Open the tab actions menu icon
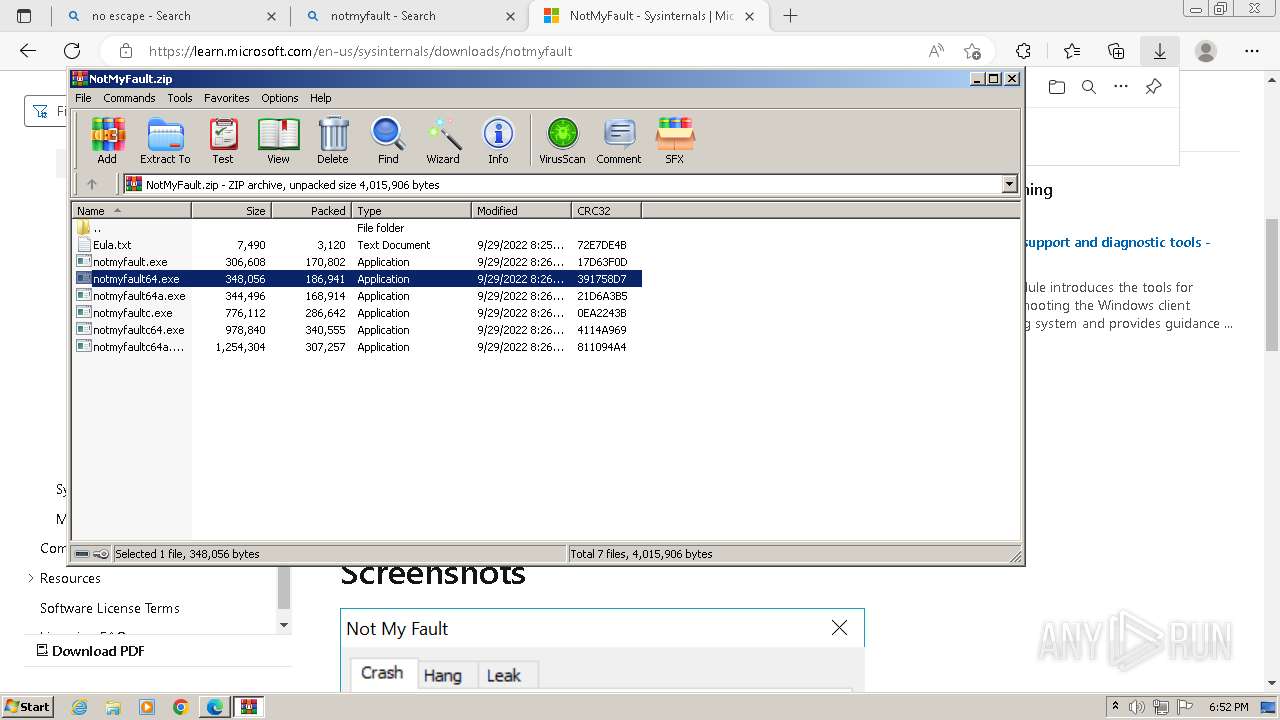 point(24,16)
